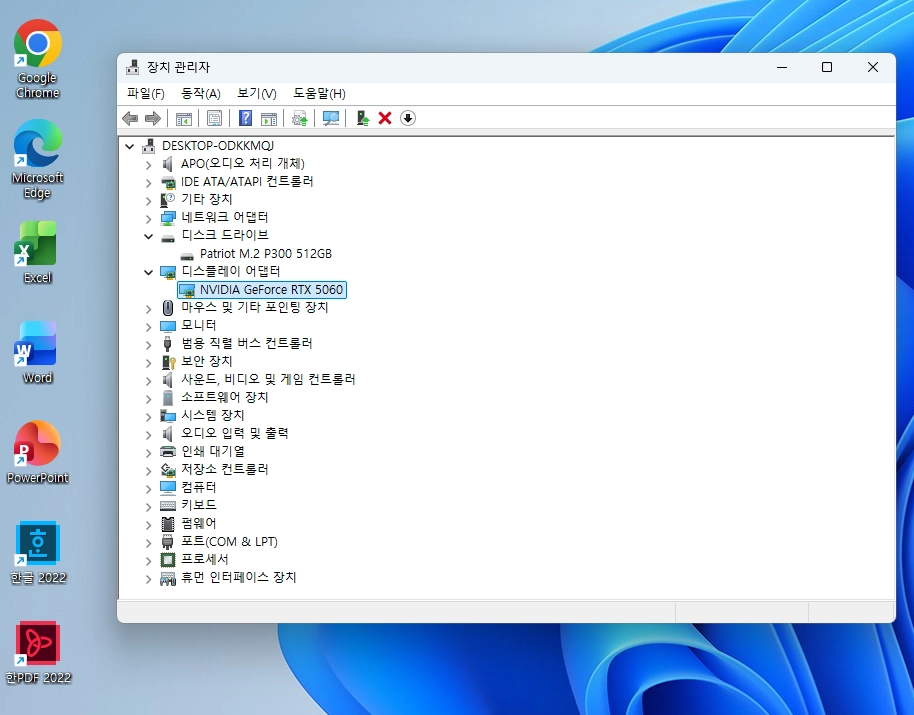Expand the 소프트웨어 장치 category
This screenshot has height=715, width=914.
coord(149,399)
